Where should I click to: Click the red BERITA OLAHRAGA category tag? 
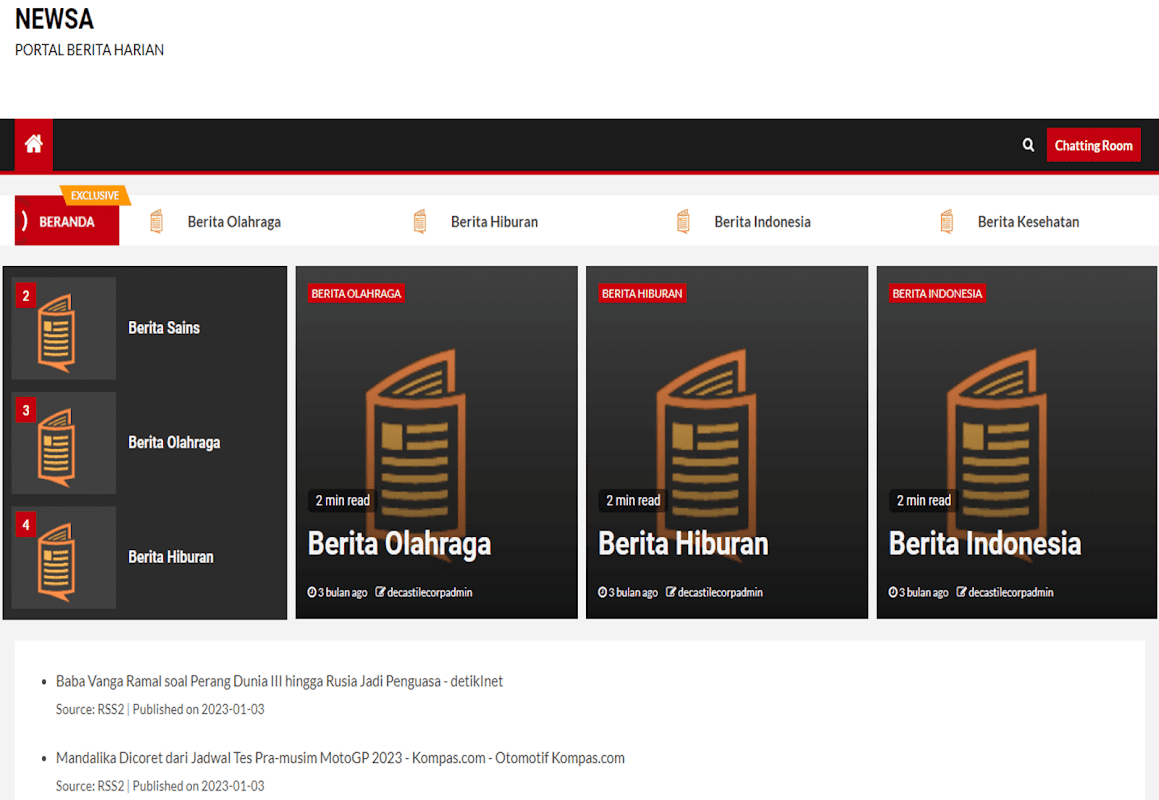pos(356,294)
